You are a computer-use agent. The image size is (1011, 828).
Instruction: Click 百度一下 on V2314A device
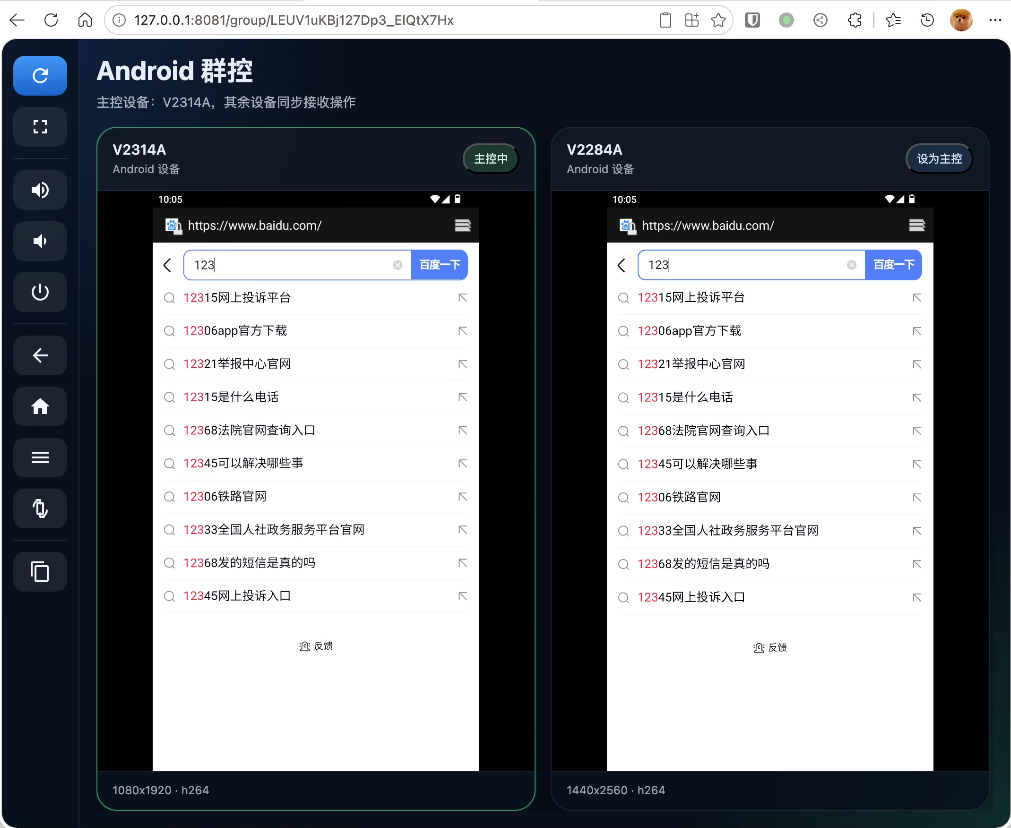point(439,265)
